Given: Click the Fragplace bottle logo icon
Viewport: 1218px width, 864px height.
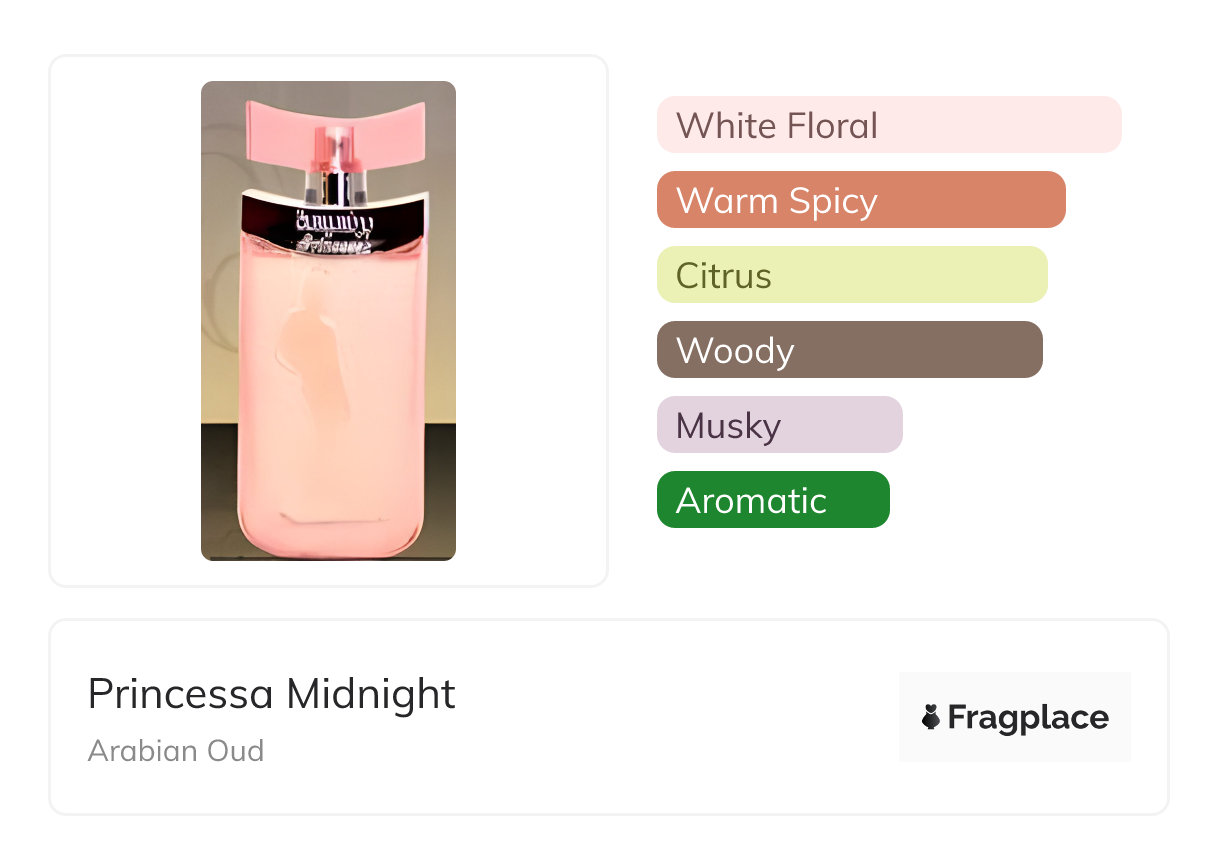Looking at the screenshot, I should coord(931,717).
